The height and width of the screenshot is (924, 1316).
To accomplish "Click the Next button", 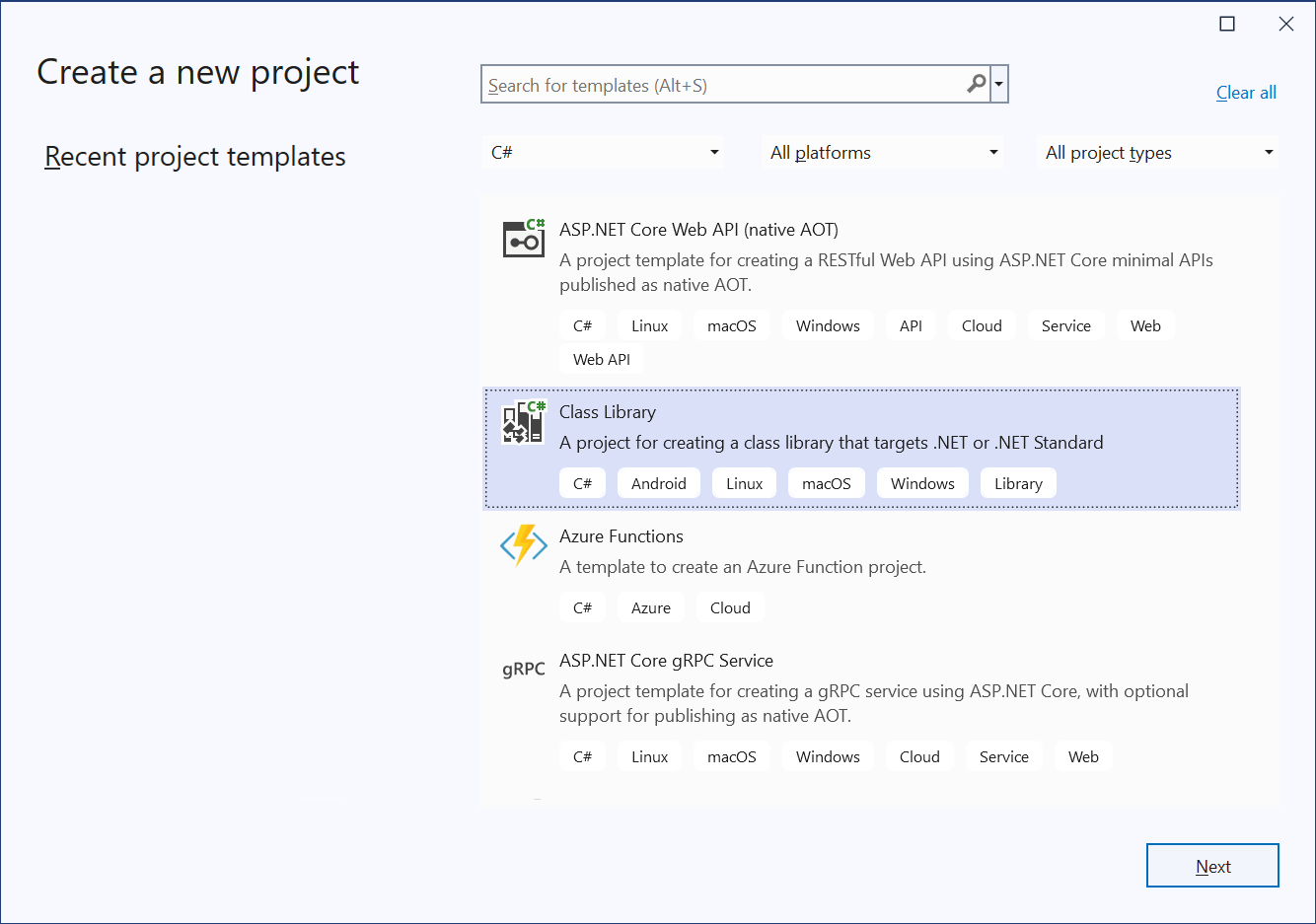I will point(1212,866).
